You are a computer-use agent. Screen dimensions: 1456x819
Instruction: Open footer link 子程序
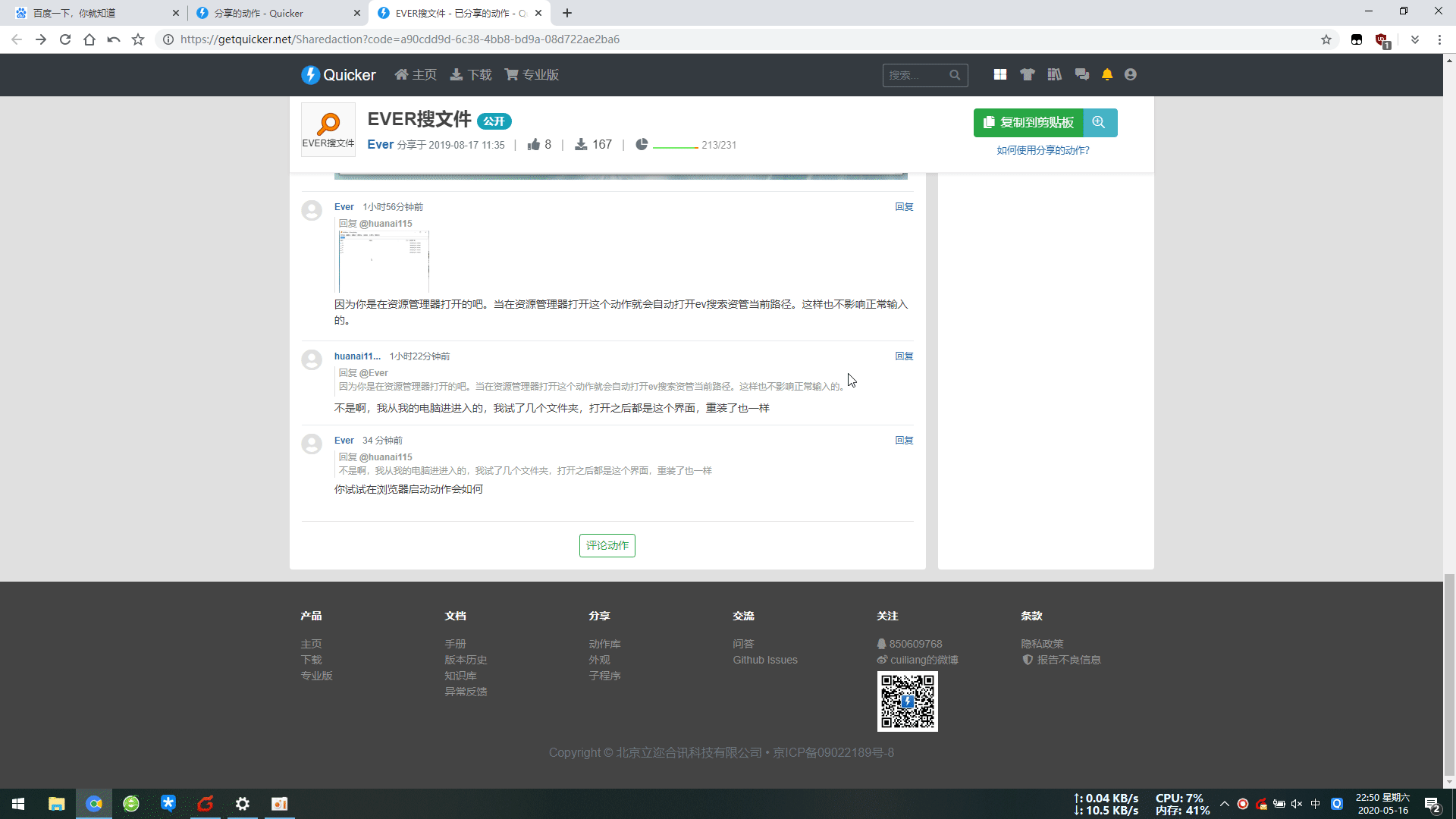coord(604,676)
